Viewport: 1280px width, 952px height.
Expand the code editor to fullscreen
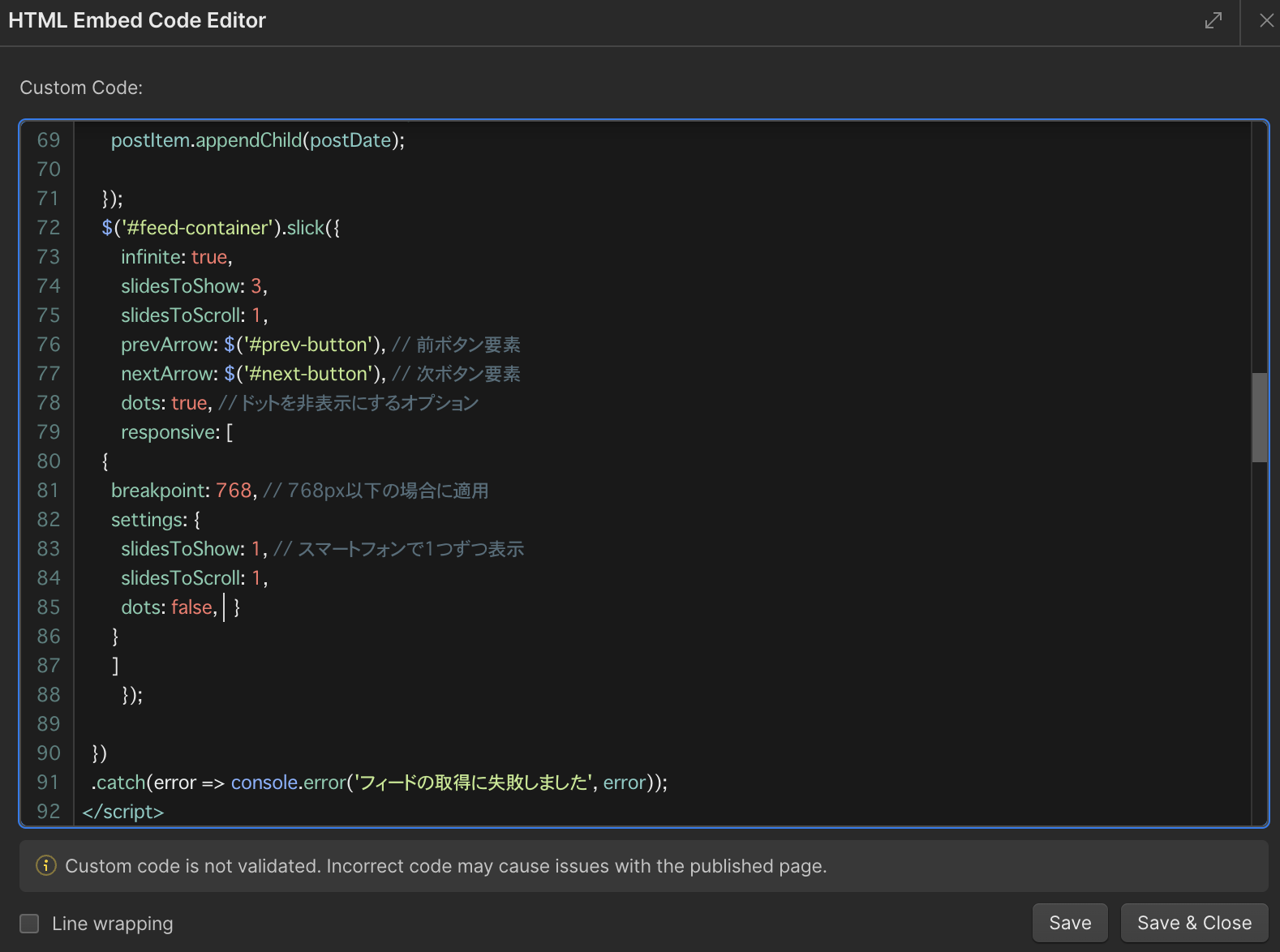pyautogui.click(x=1213, y=20)
